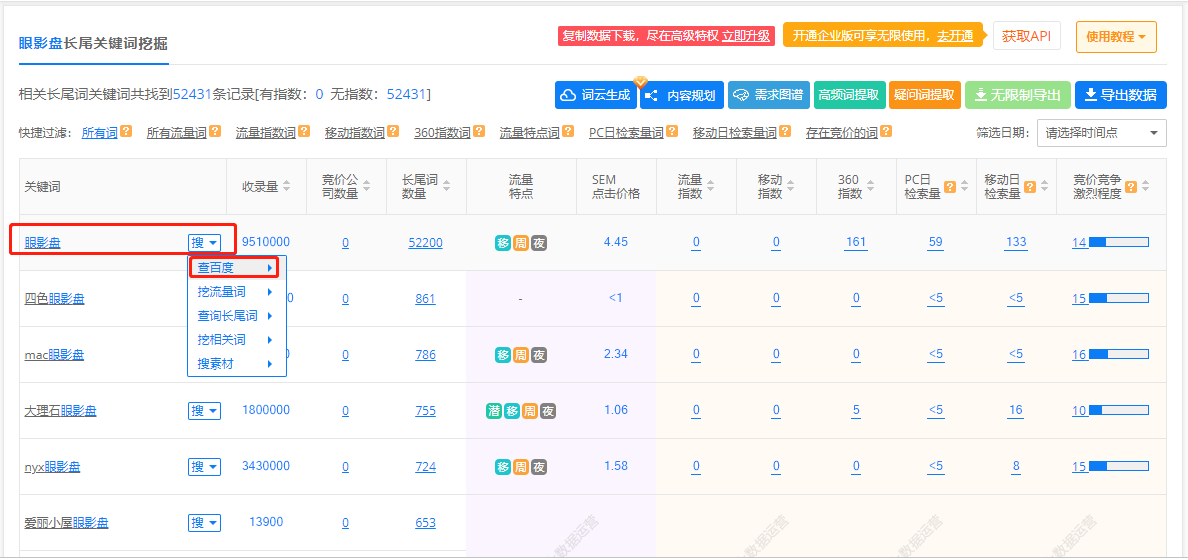
Task: Open the 眼影盘 keyword link
Action: (42, 243)
